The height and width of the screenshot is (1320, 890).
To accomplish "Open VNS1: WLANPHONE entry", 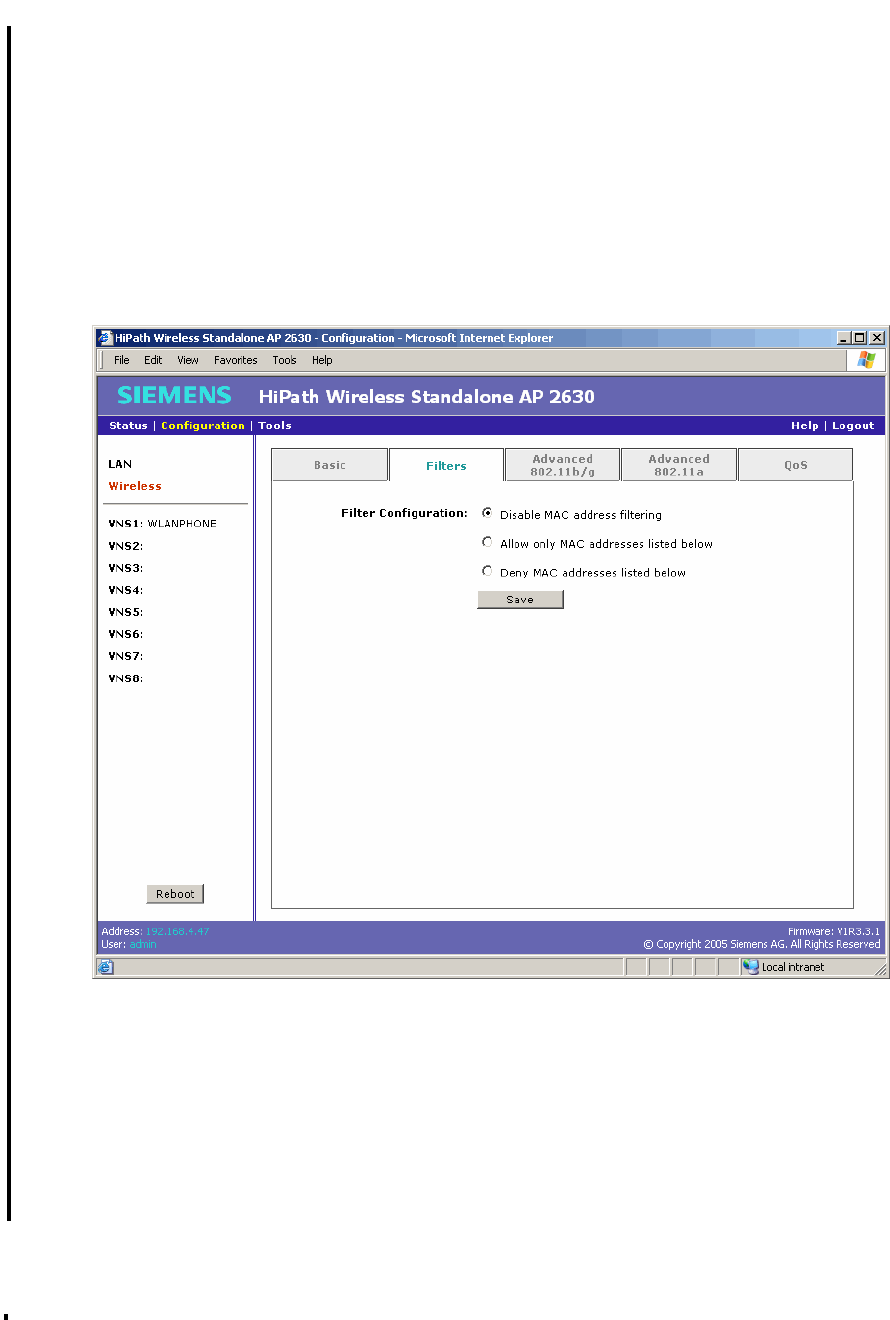I will (x=162, y=523).
